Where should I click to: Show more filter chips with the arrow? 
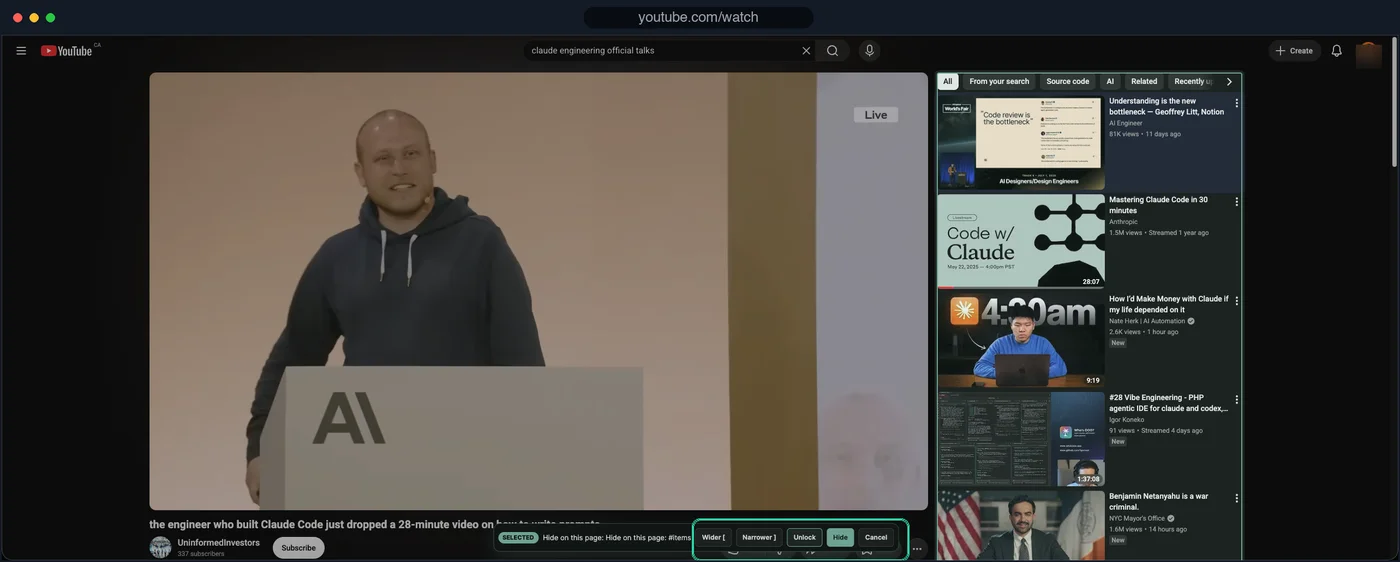pos(1229,82)
